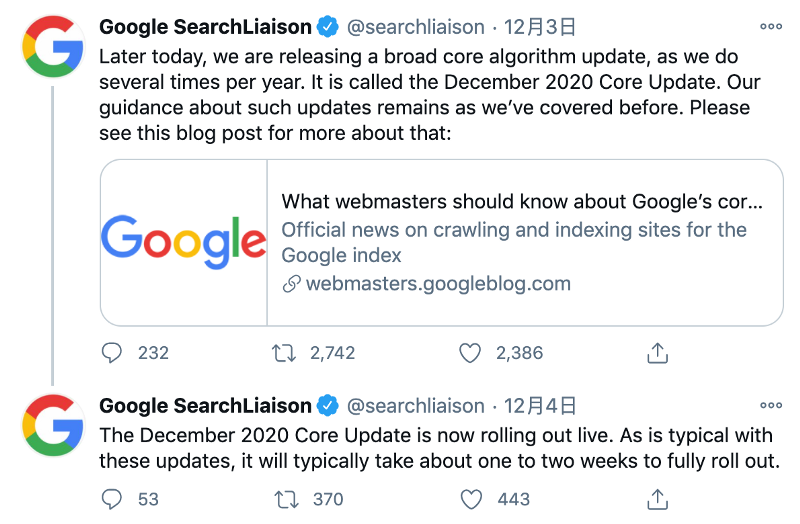Open Google SearchLiaison avatar on first tweet
The height and width of the screenshot is (524, 800).
click(53, 46)
